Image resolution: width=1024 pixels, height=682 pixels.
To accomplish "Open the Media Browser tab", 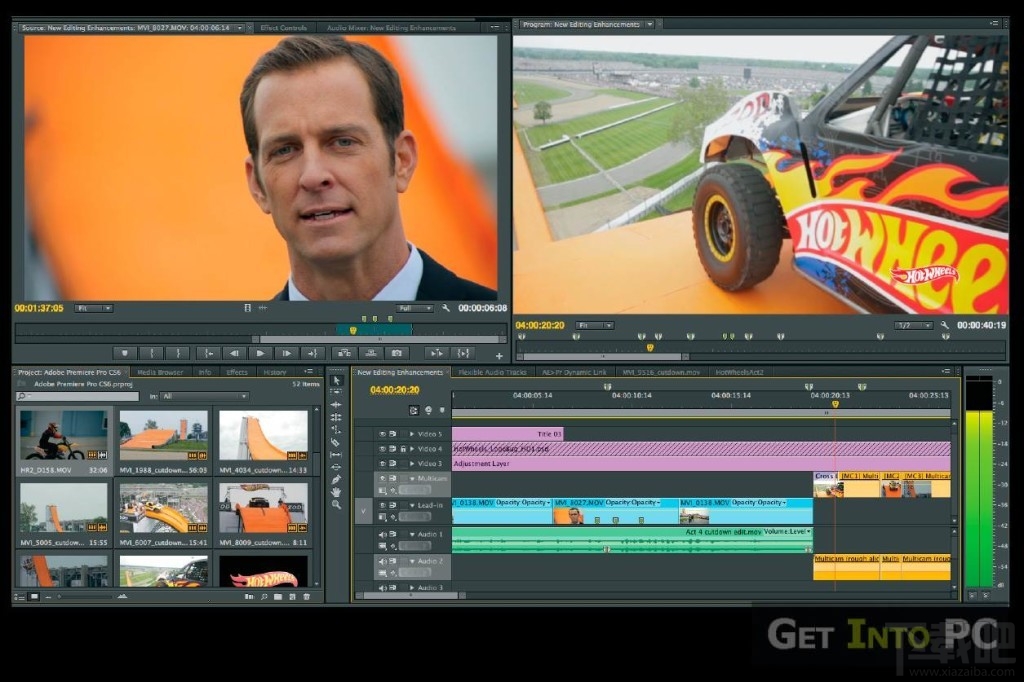I will 159,372.
